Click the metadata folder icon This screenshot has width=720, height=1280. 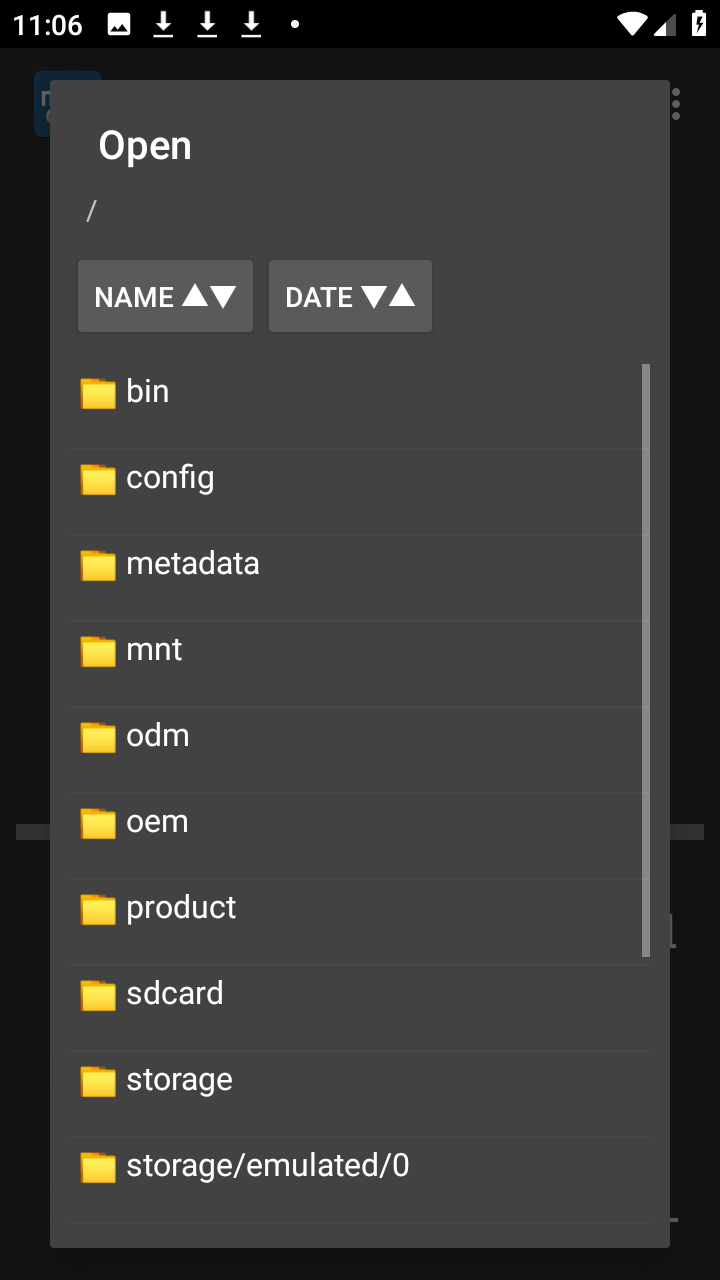[98, 565]
